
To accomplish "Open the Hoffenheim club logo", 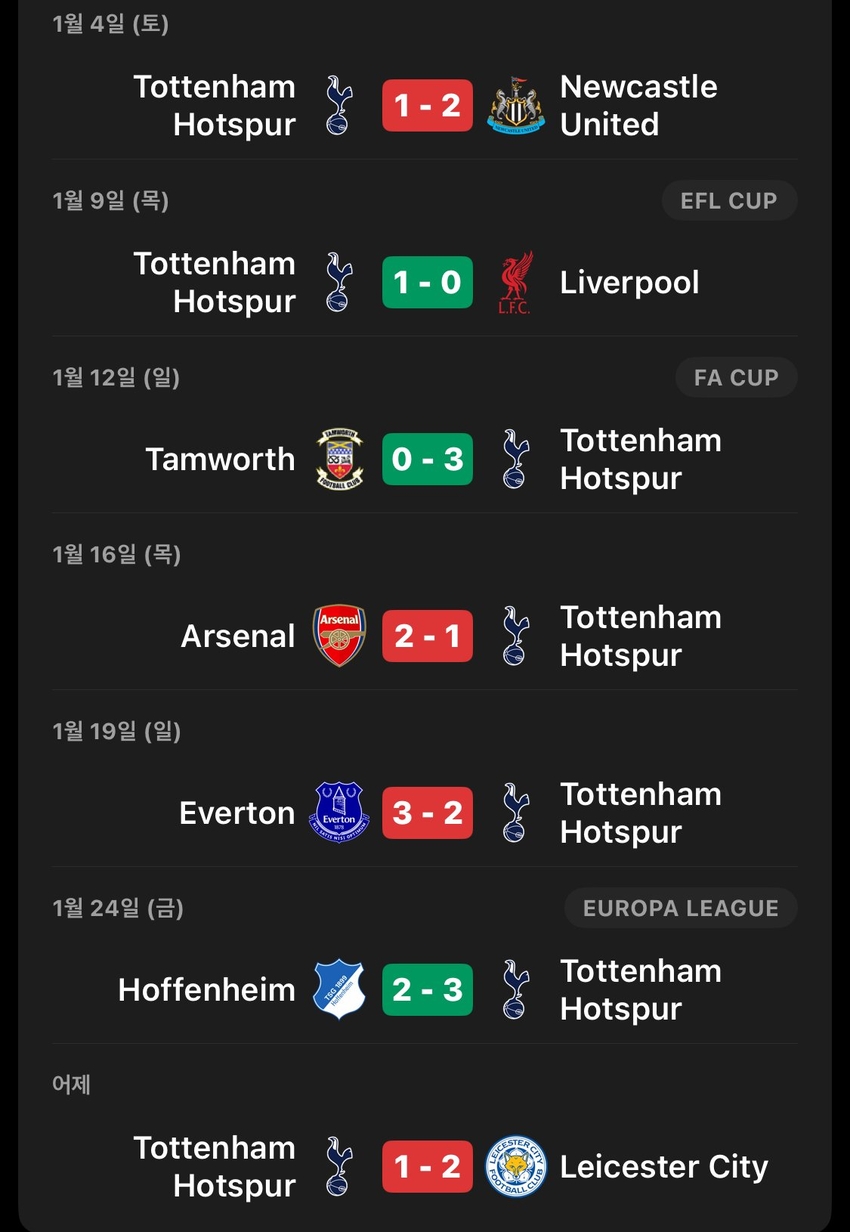I will pos(340,990).
